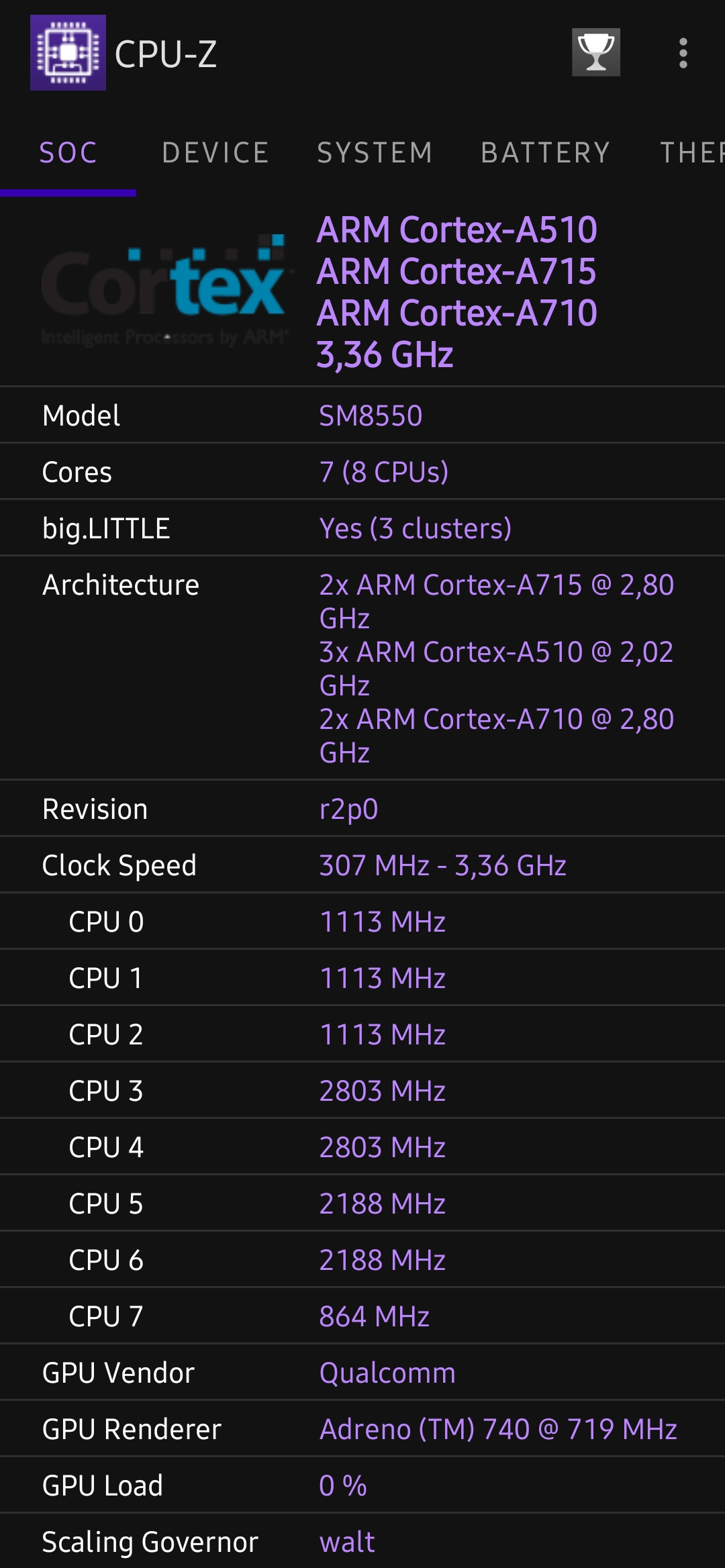Switch to the SYSTEM tab
Image resolution: width=725 pixels, height=1568 pixels.
(x=375, y=153)
